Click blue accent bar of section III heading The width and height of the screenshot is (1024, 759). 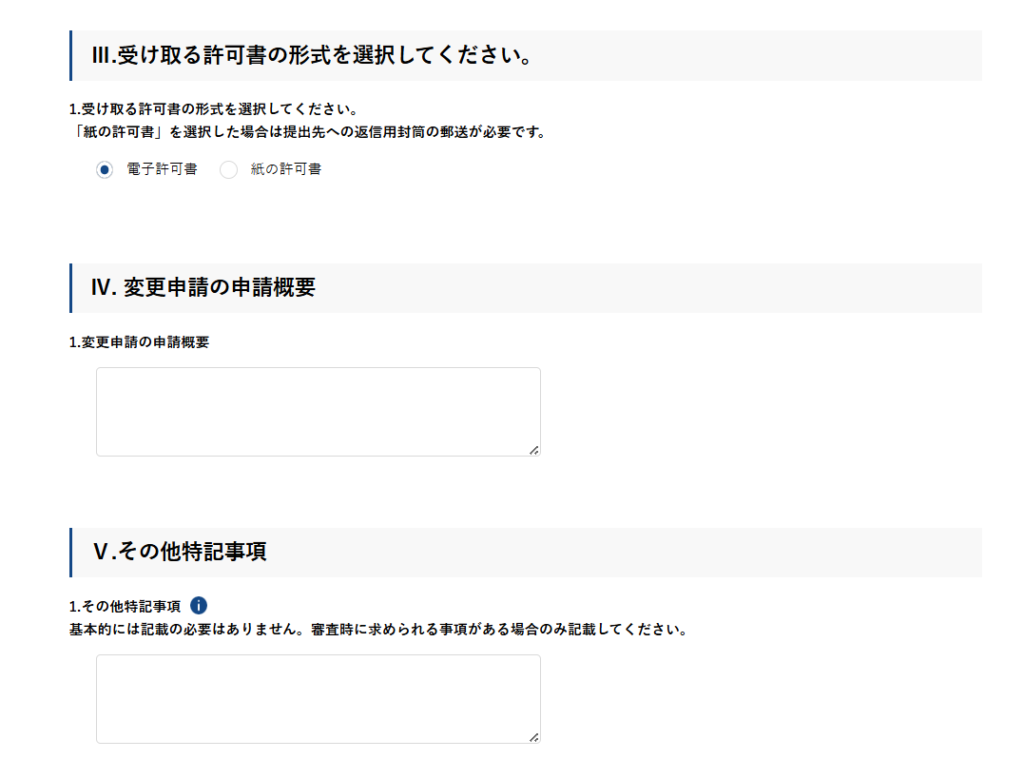click(x=71, y=56)
